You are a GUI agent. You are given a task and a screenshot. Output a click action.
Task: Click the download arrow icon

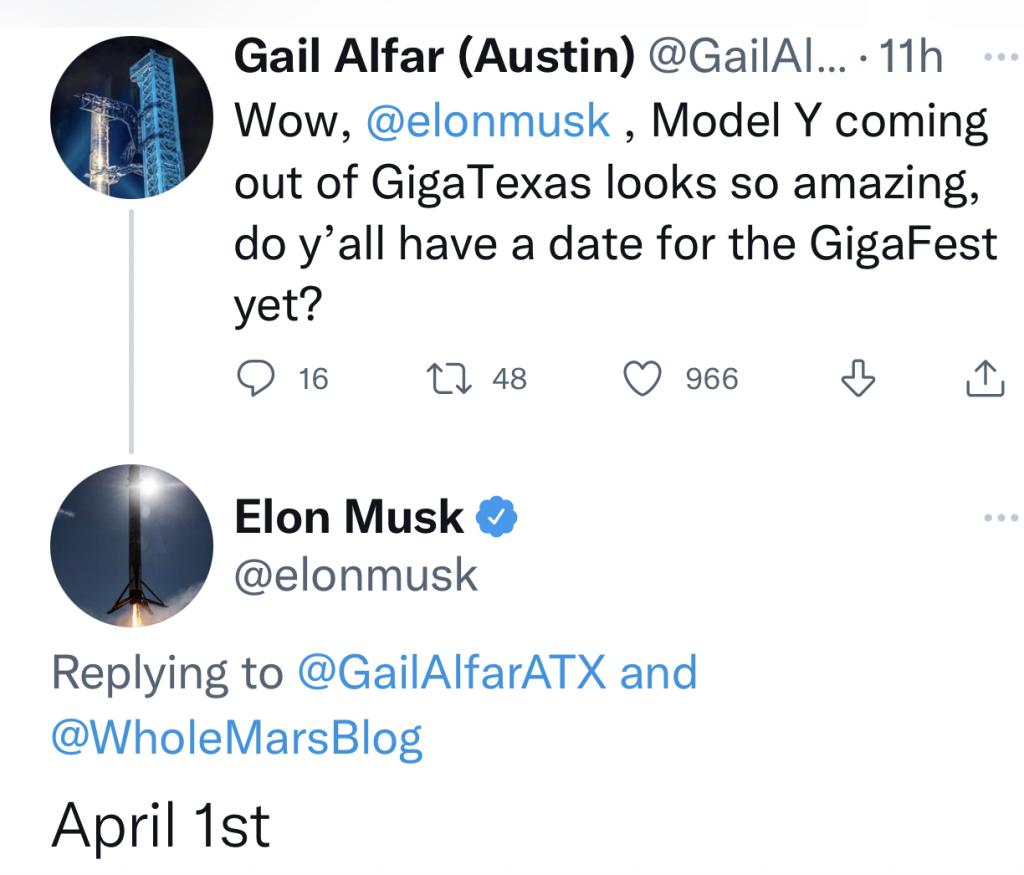click(x=858, y=378)
